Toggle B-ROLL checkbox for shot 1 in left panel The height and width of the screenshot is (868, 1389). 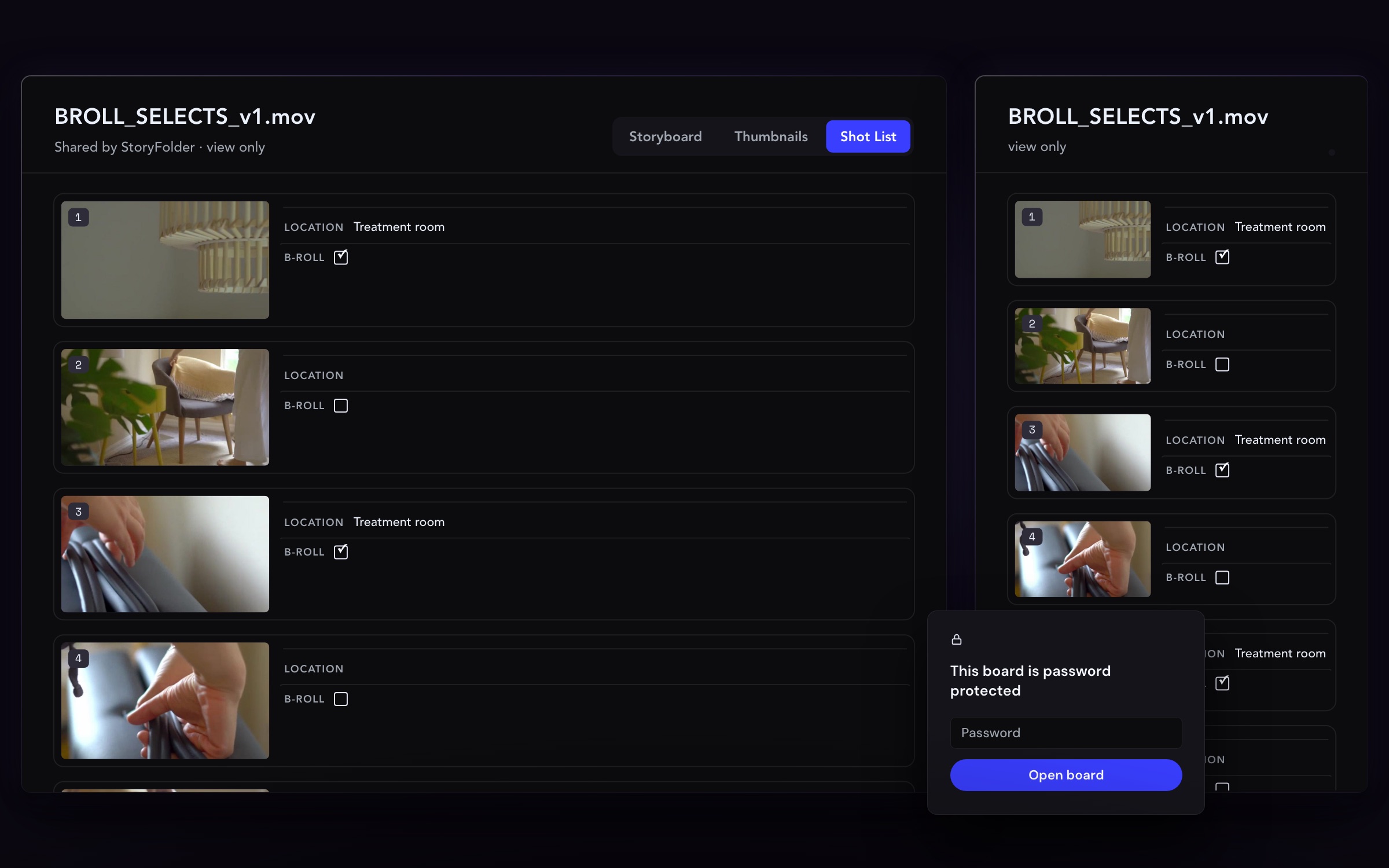[x=341, y=257]
